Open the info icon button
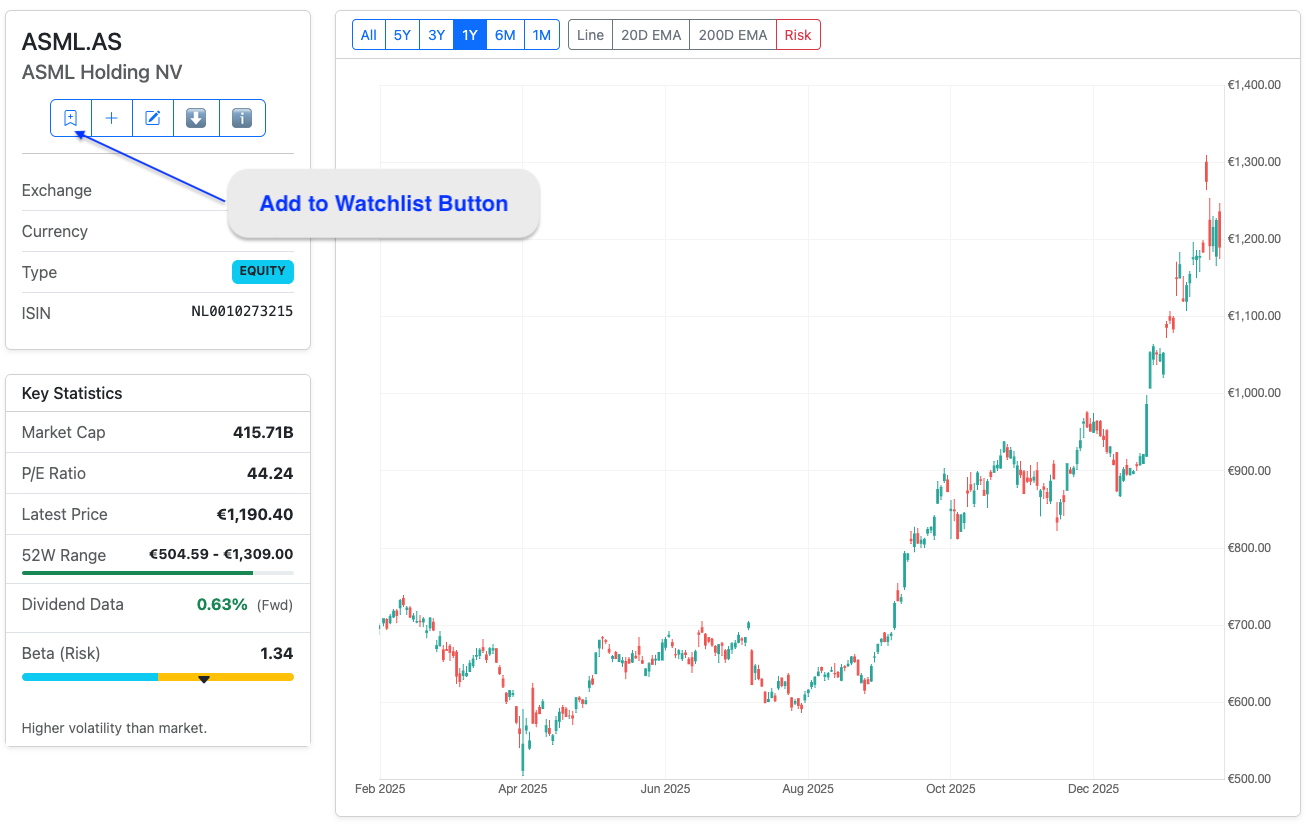1315x830 pixels. (242, 118)
